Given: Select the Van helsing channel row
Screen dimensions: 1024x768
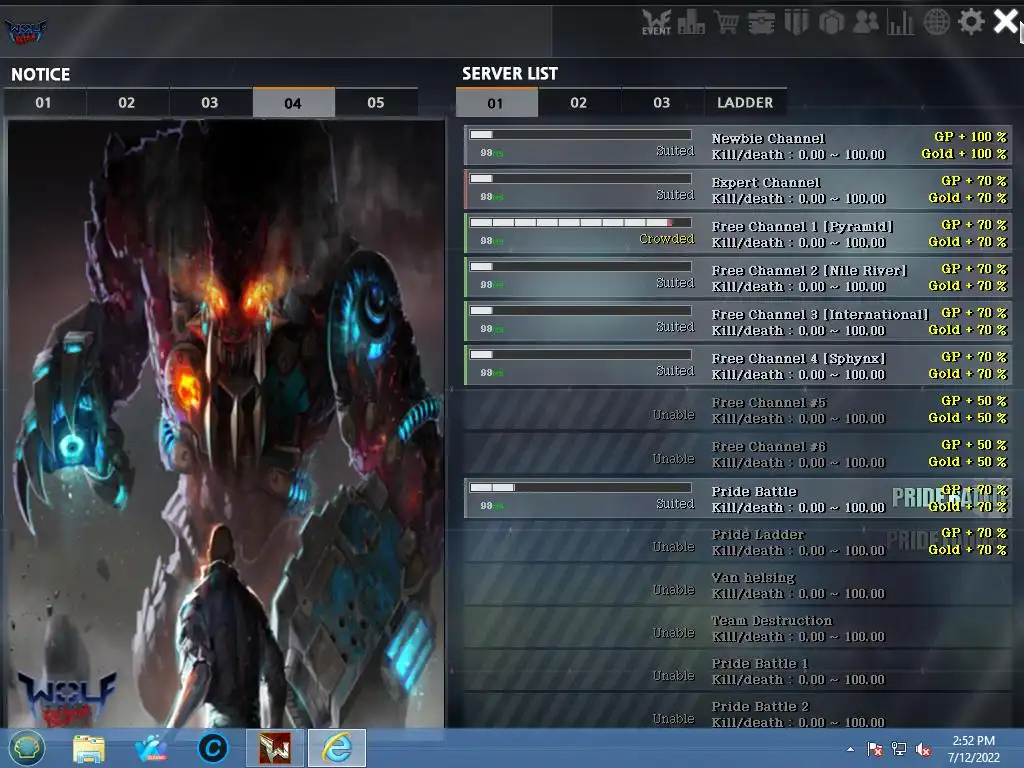Looking at the screenshot, I should pyautogui.click(x=738, y=585).
